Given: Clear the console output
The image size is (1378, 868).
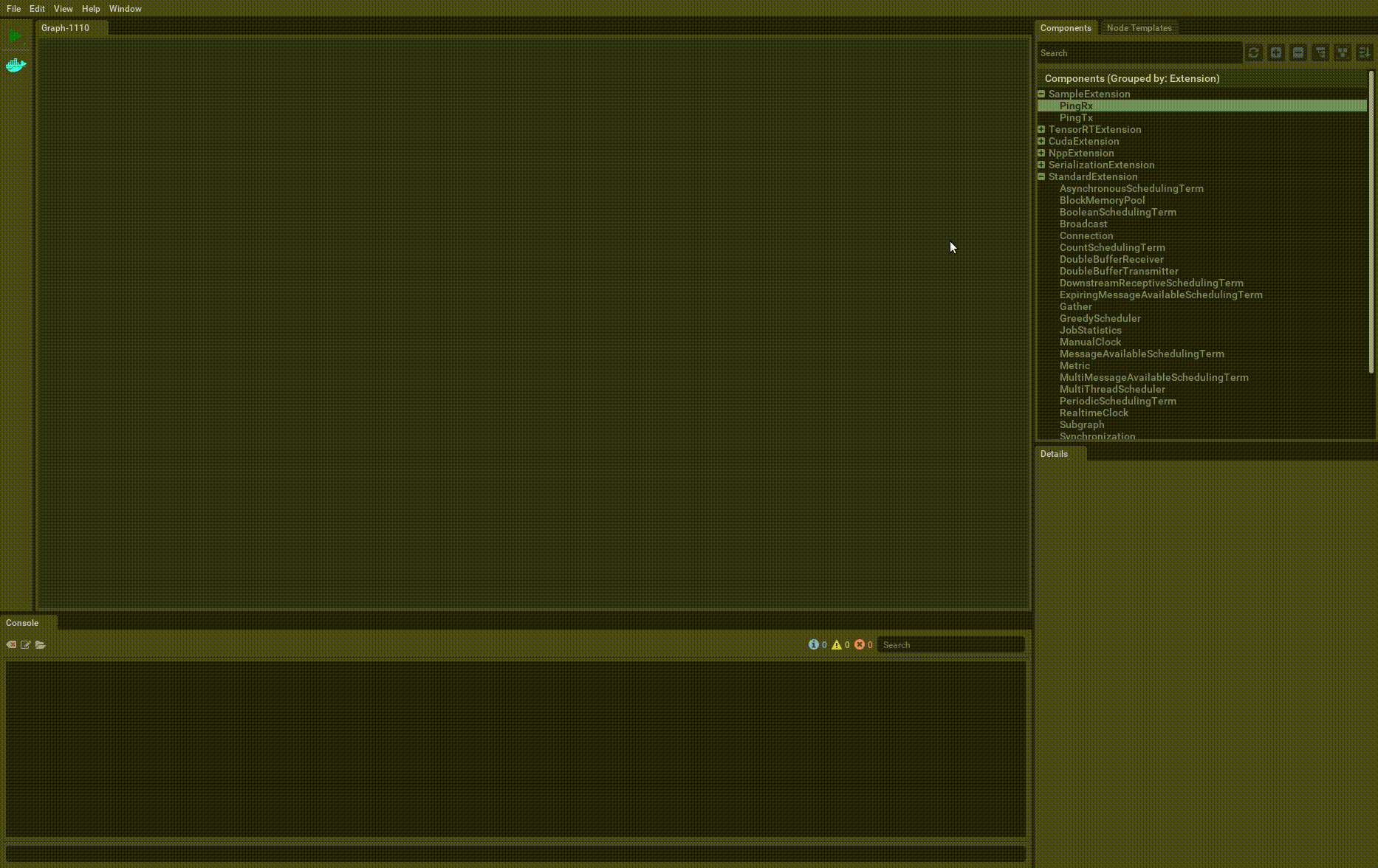Looking at the screenshot, I should pyautogui.click(x=11, y=645).
